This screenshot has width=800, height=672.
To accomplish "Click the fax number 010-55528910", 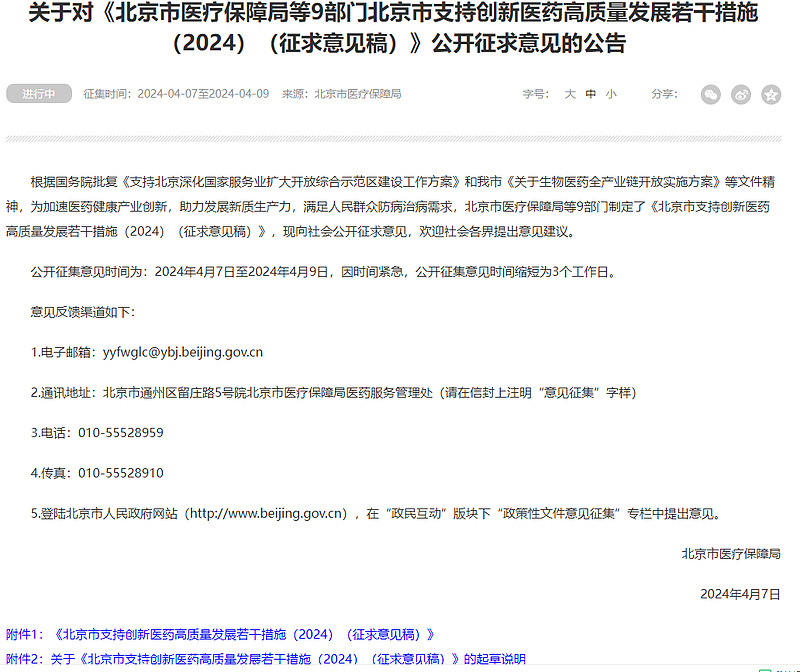I will pyautogui.click(x=121, y=473).
